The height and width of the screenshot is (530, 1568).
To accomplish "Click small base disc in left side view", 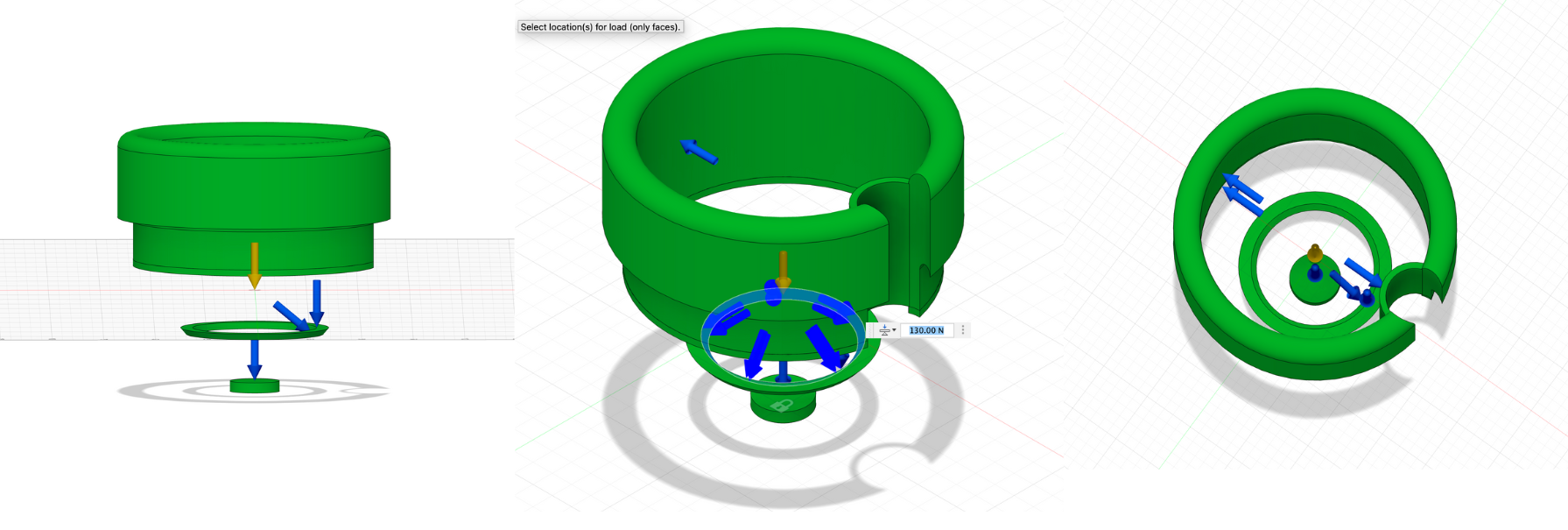I will point(254,385).
